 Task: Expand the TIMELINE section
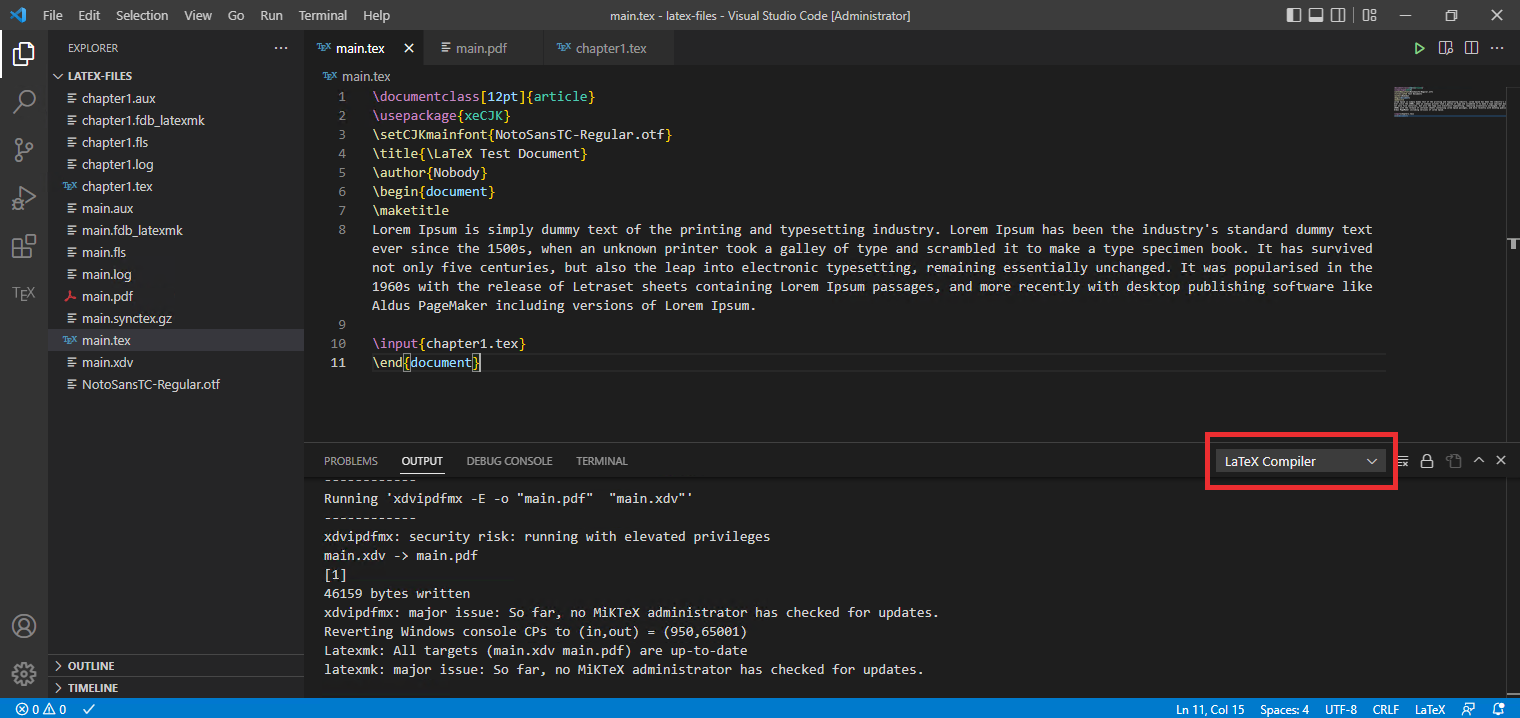92,688
